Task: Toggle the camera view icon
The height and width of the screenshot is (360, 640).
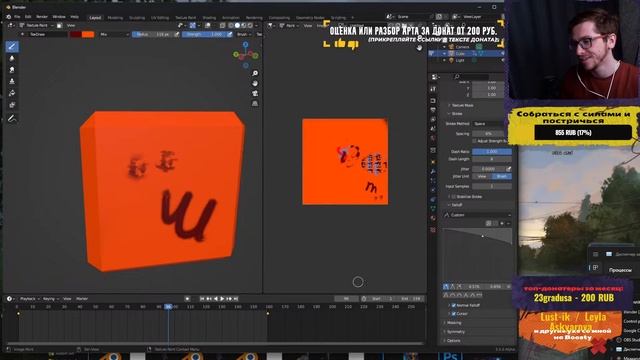Action: pos(255,93)
